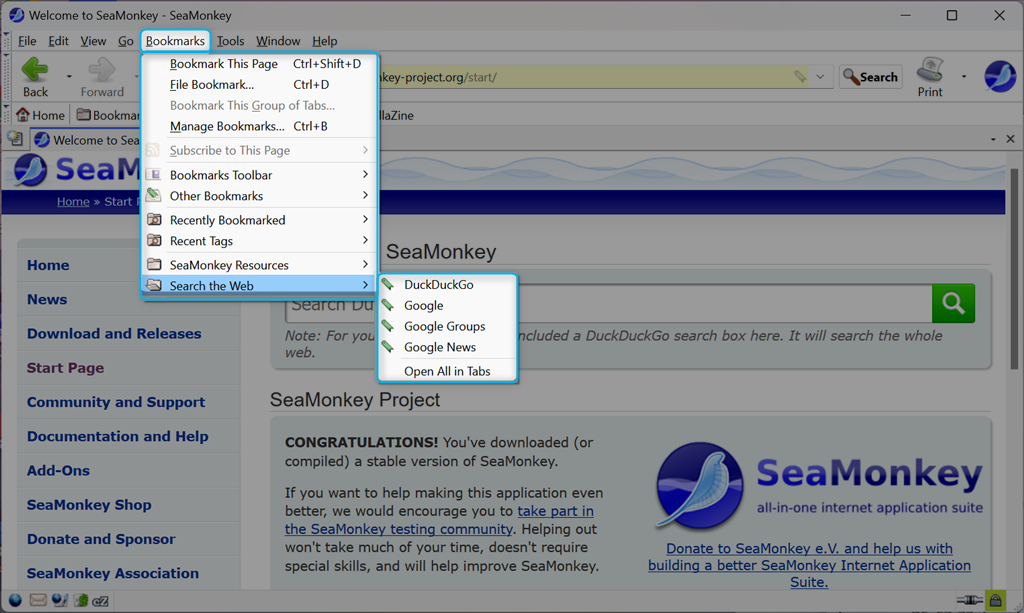Launch ChatZilla from the status bar cZ icon

101,601
